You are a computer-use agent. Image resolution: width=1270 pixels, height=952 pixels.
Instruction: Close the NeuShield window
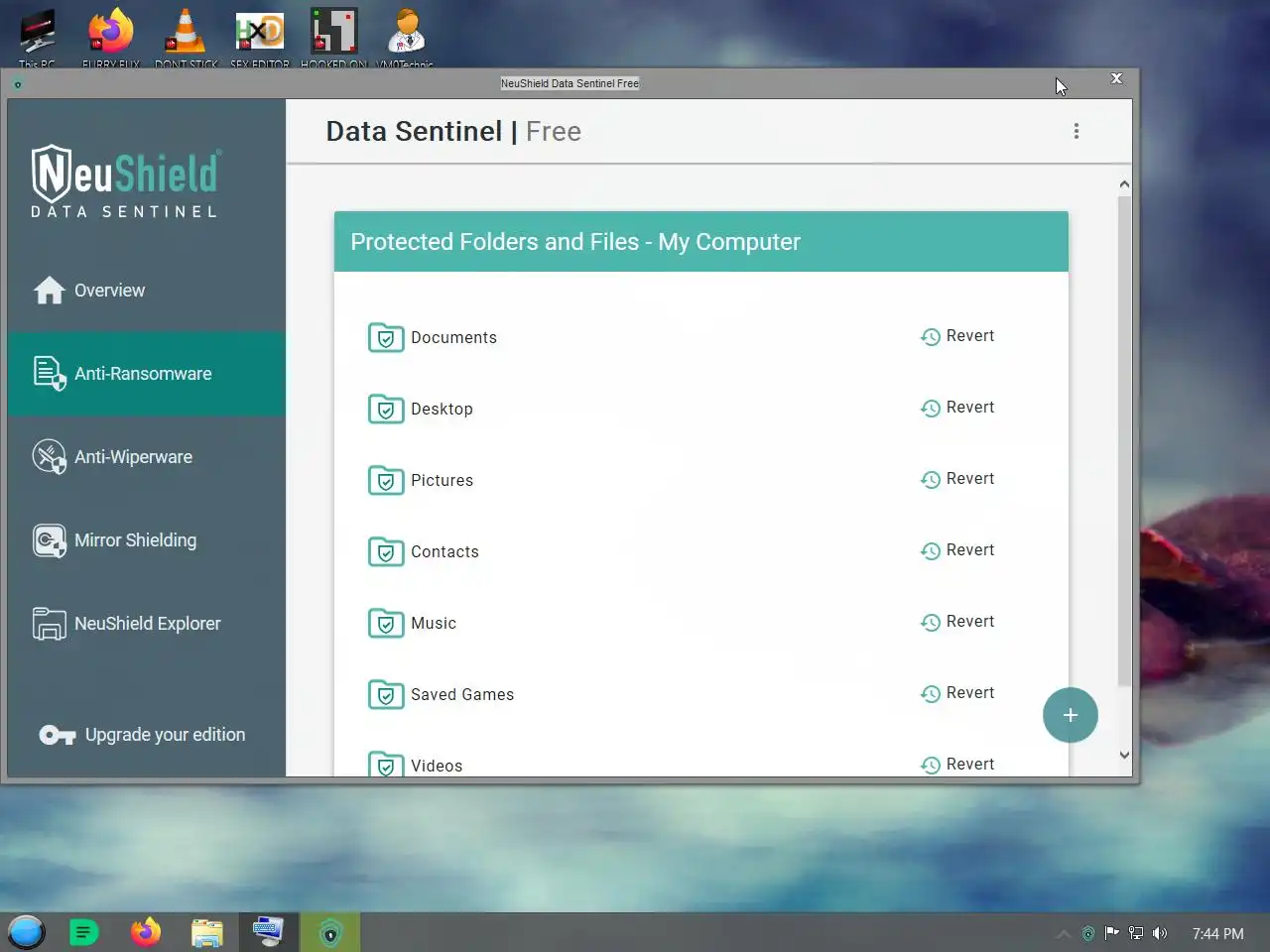[1116, 78]
